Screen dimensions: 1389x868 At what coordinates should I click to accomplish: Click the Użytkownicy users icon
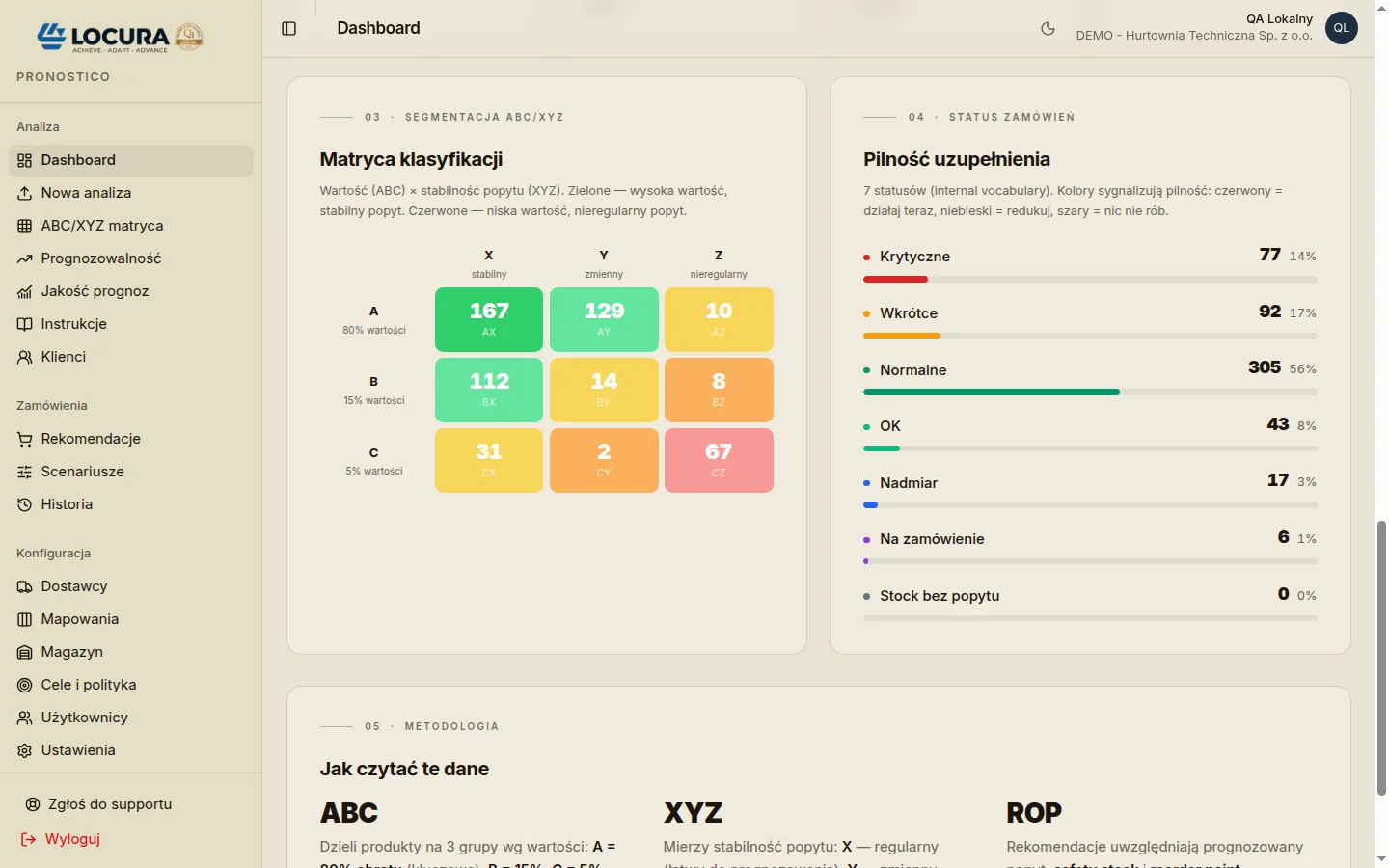tap(25, 718)
